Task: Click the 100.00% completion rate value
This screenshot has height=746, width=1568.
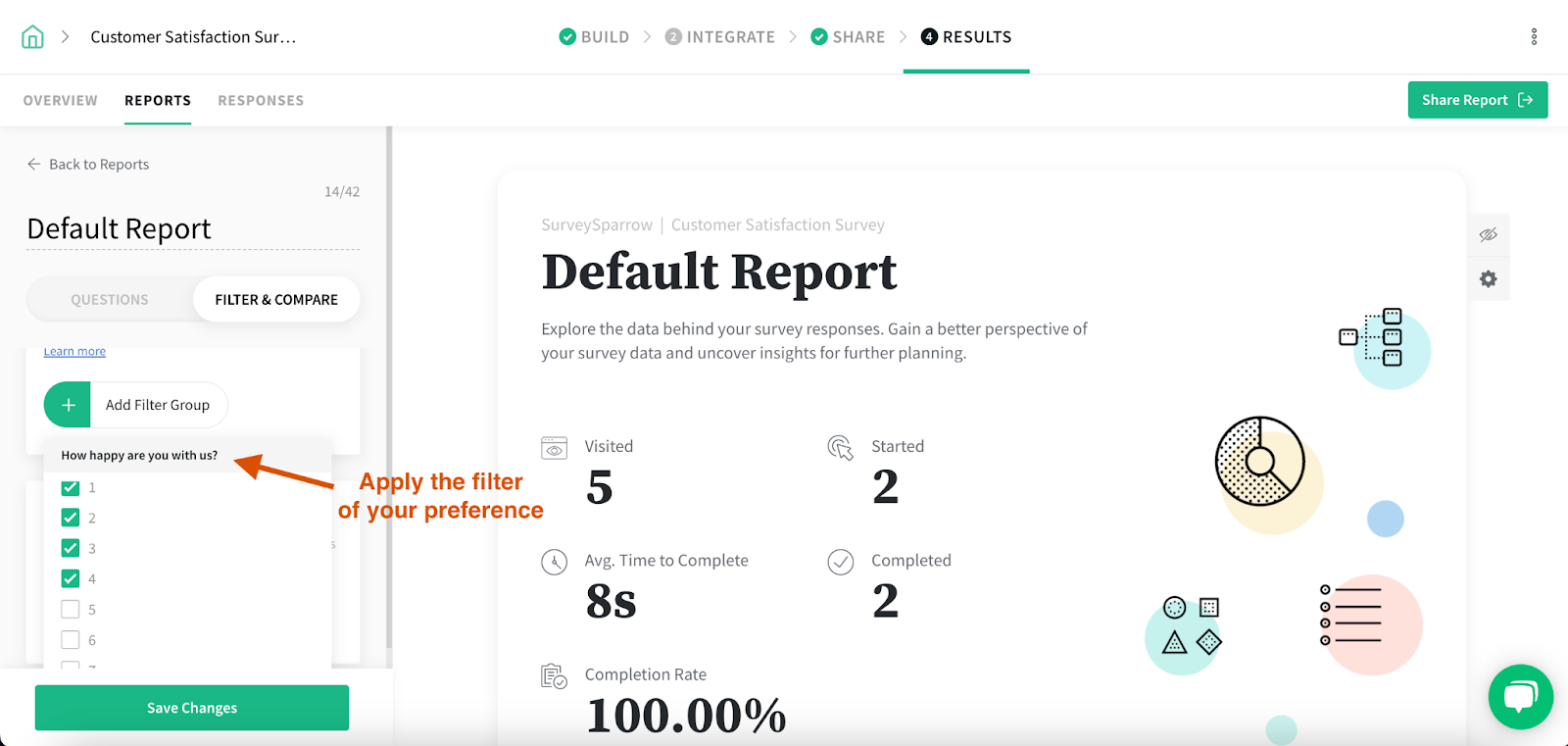Action: pyautogui.click(x=686, y=715)
